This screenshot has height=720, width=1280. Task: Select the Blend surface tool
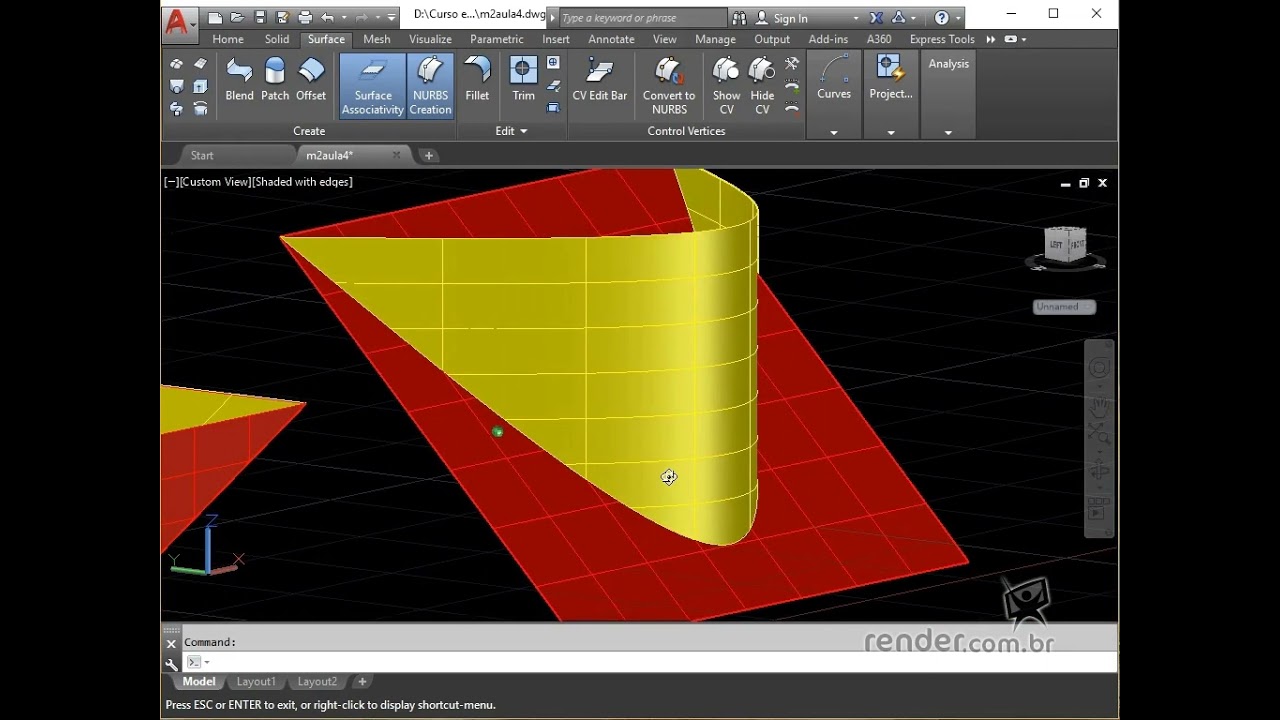click(x=239, y=79)
